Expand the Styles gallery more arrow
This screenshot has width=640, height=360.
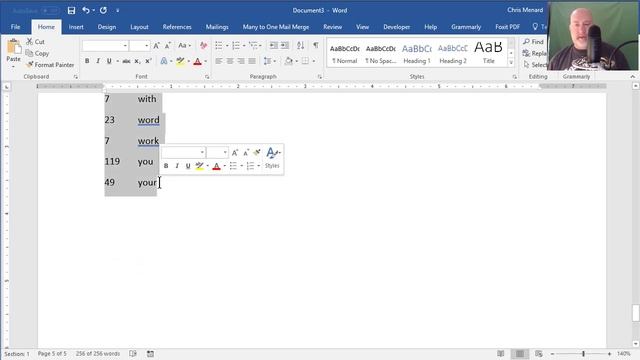coord(511,63)
